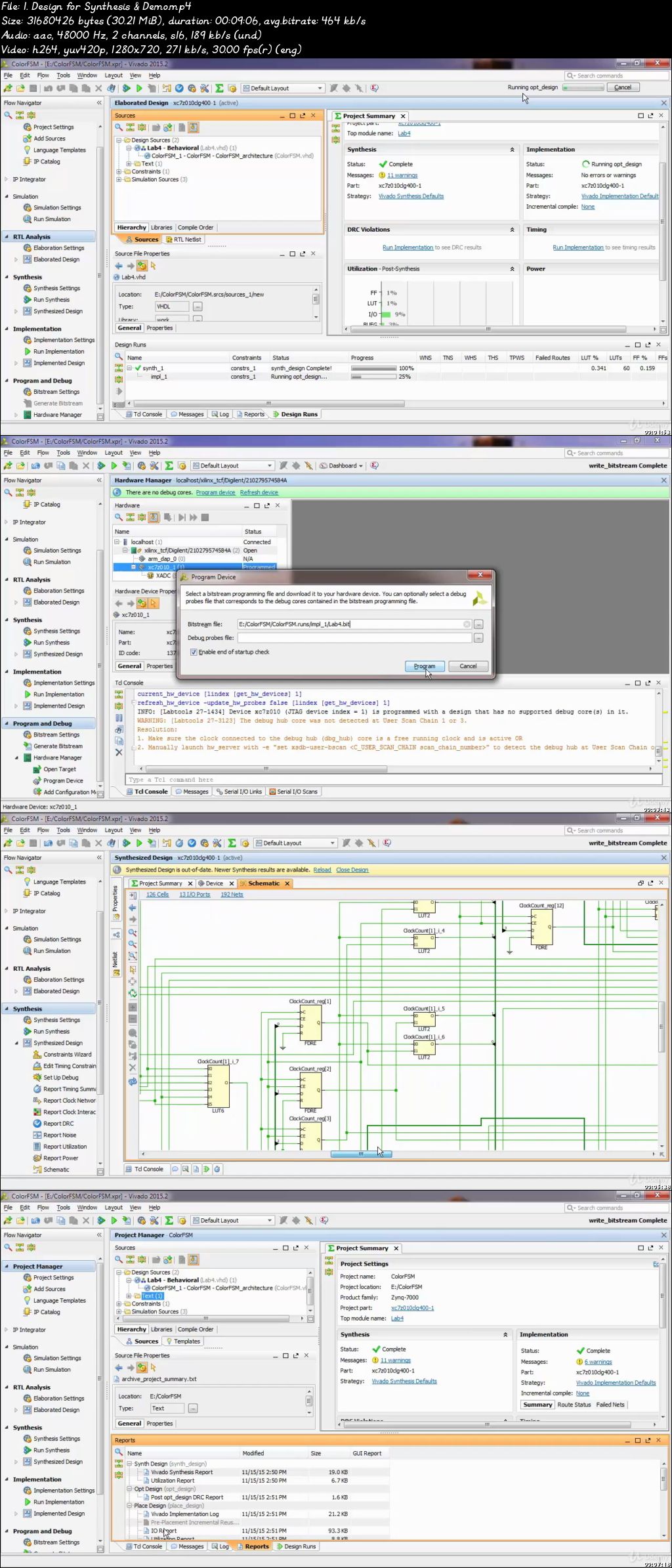672x1568 pixels.
Task: Expand Simulation Sources in Elaborated Design Sources tree
Action: coord(119,179)
